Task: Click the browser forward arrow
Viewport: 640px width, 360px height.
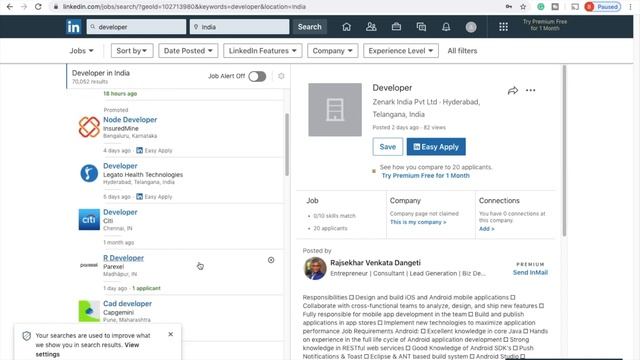Action: pos(24,7)
